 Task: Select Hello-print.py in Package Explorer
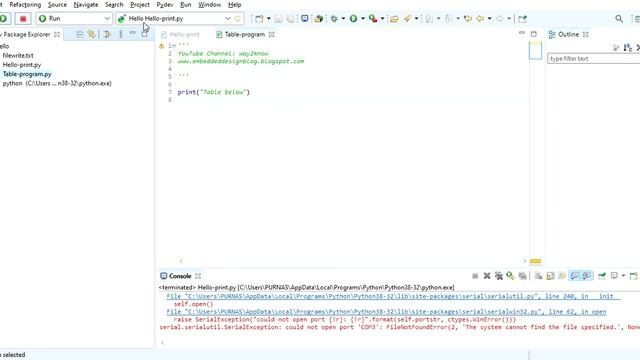point(22,64)
